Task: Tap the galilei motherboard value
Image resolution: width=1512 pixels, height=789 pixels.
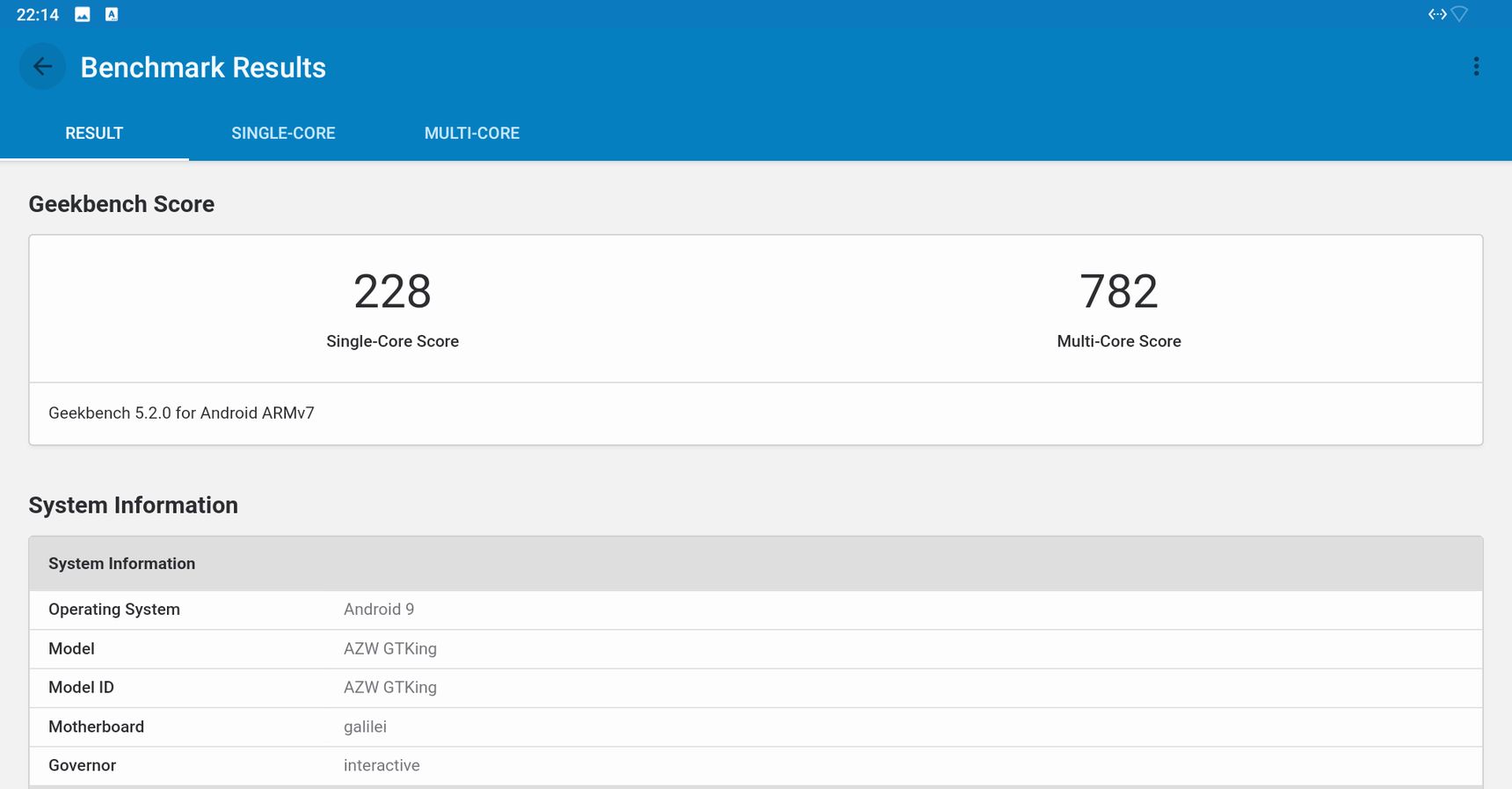Action: pyautogui.click(x=365, y=727)
